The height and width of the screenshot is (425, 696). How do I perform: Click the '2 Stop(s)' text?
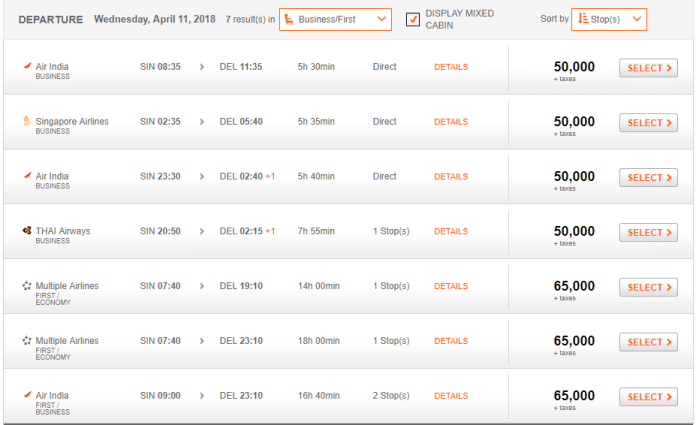coord(391,396)
